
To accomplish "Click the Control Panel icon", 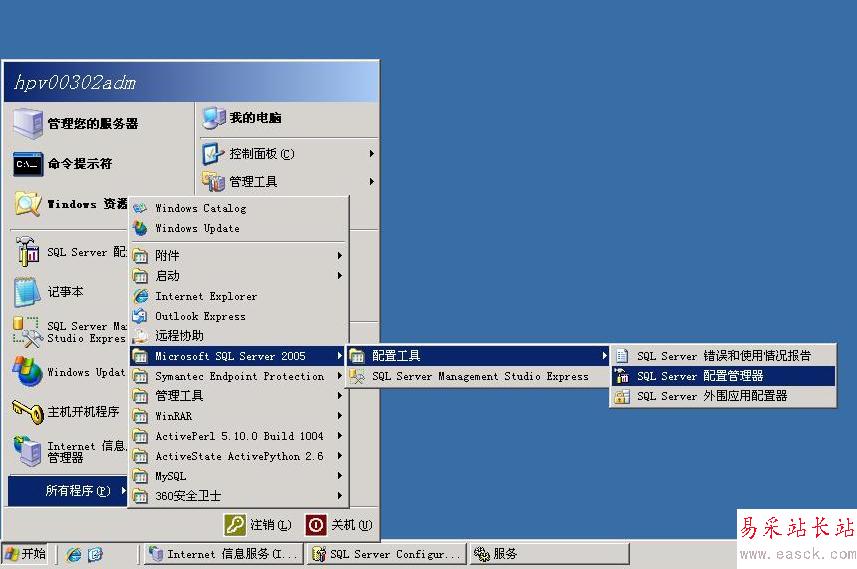I will (x=213, y=154).
